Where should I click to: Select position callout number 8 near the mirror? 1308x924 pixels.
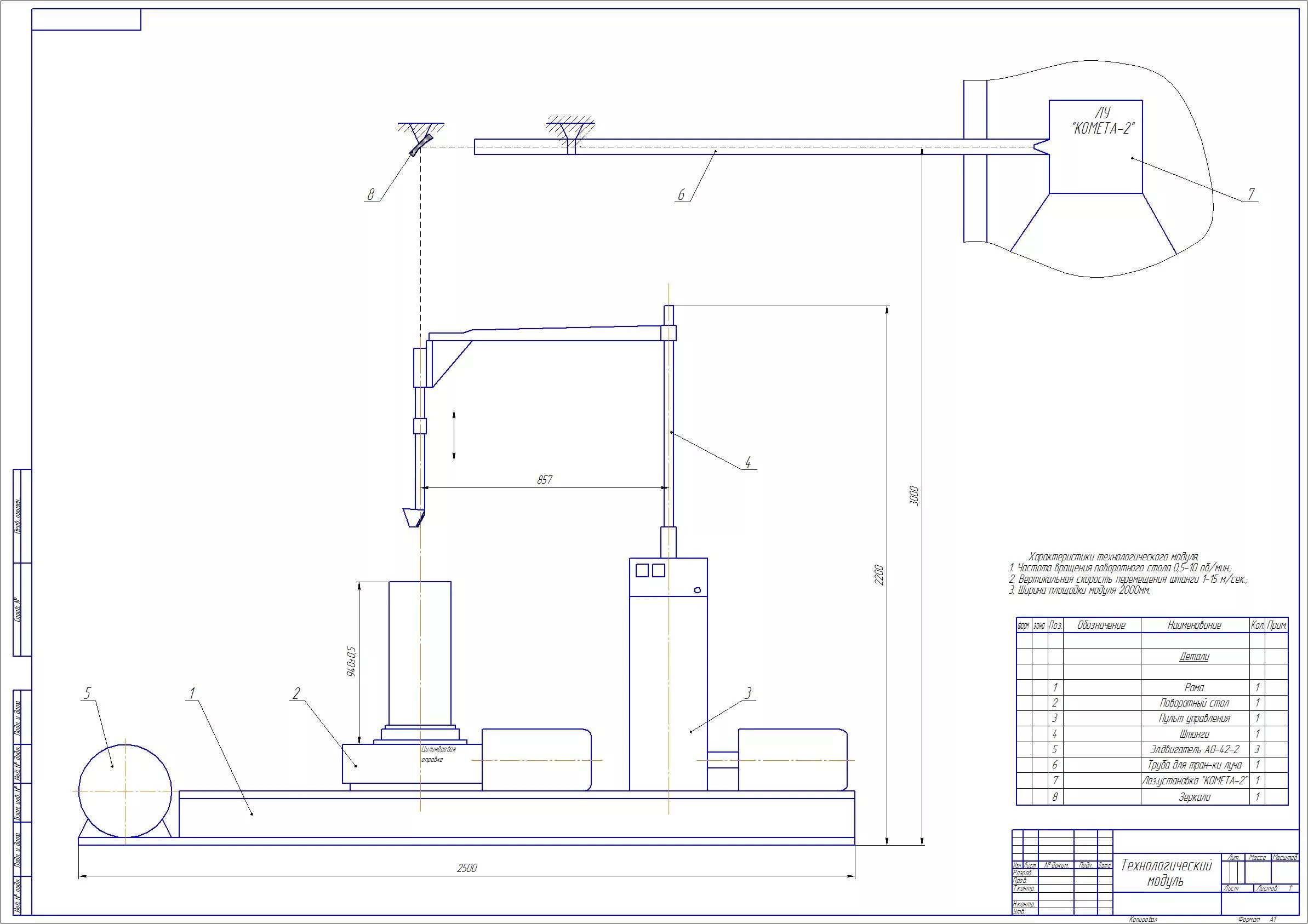(371, 194)
